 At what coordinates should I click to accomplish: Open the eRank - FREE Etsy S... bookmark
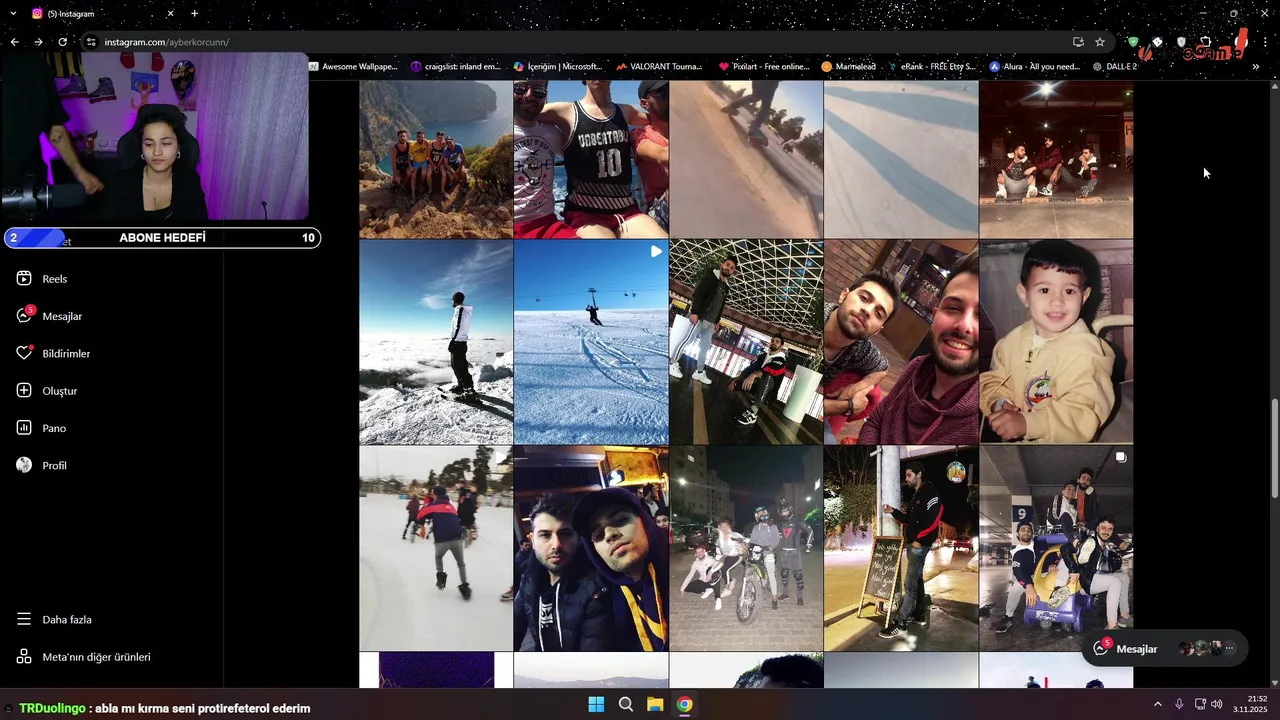(x=932, y=67)
